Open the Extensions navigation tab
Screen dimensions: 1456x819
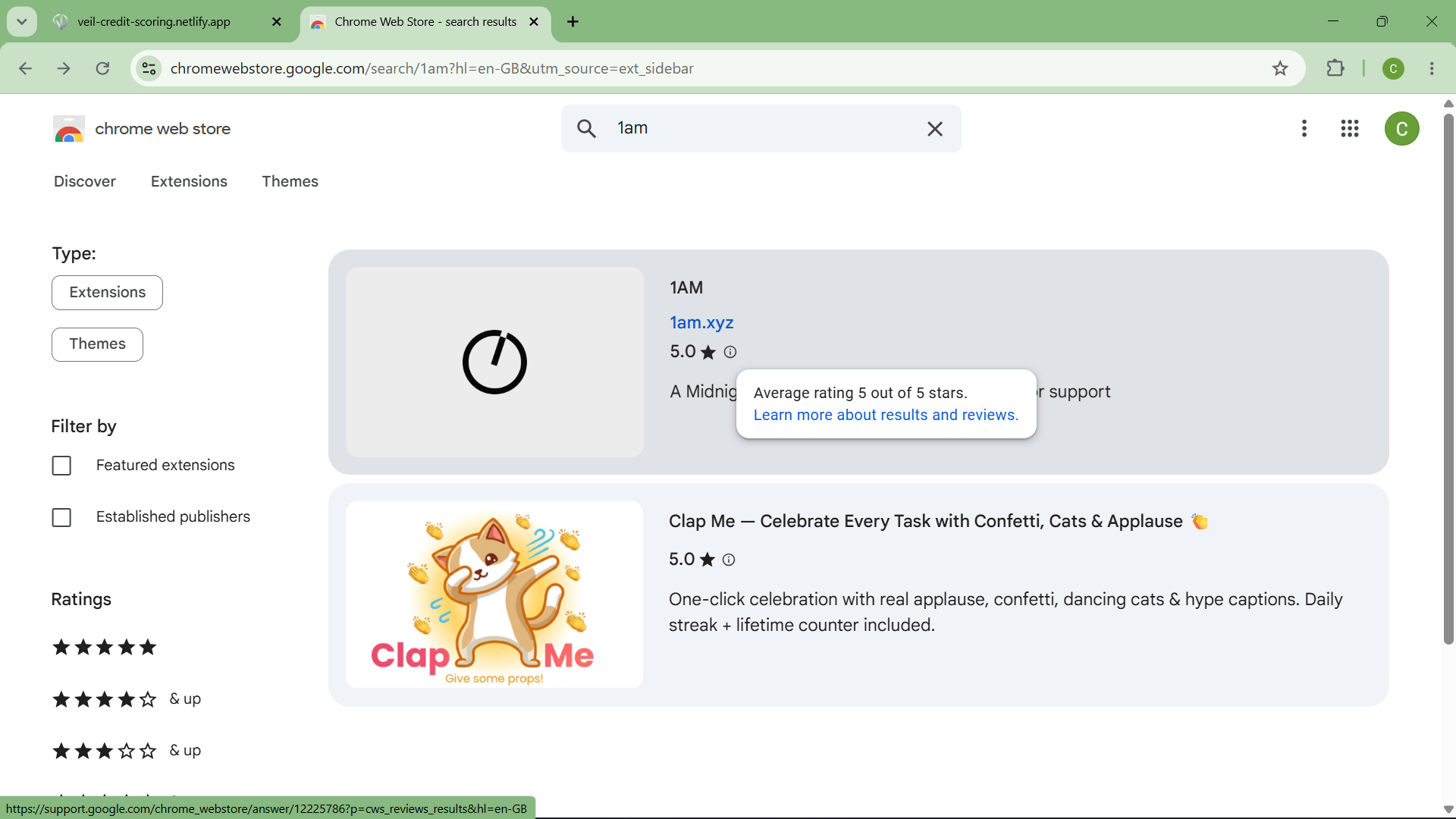pos(189,182)
